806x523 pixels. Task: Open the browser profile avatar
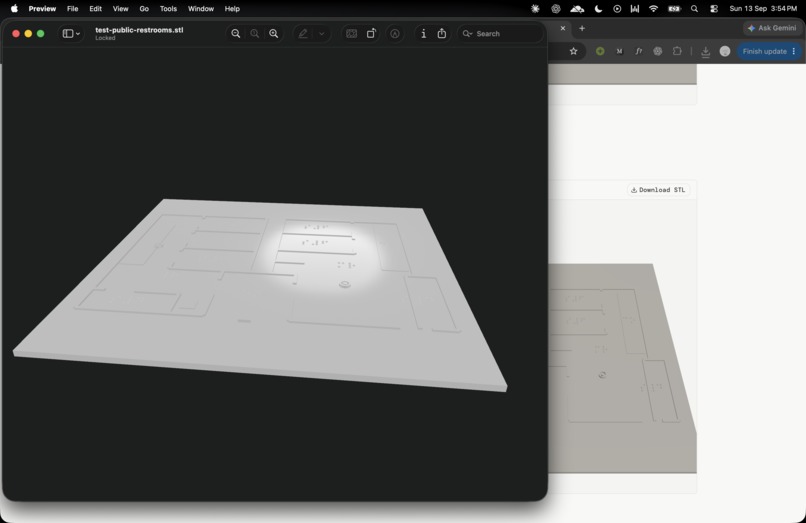725,51
